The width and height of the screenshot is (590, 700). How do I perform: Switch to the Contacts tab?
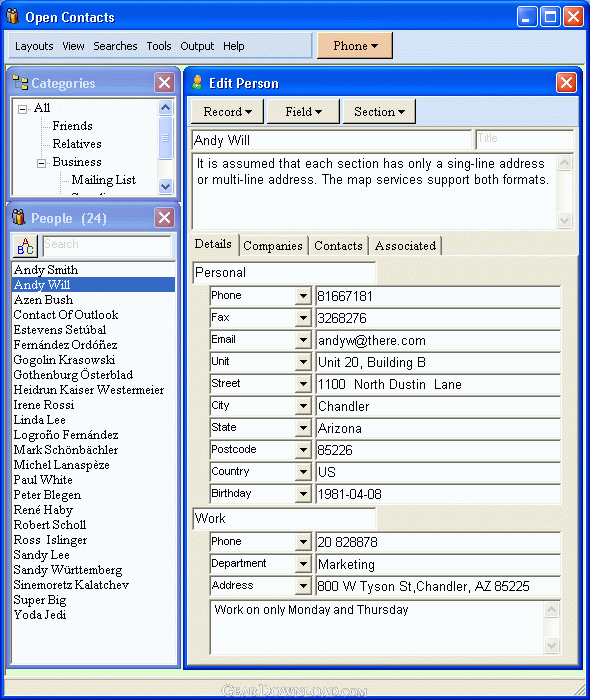pyautogui.click(x=338, y=246)
